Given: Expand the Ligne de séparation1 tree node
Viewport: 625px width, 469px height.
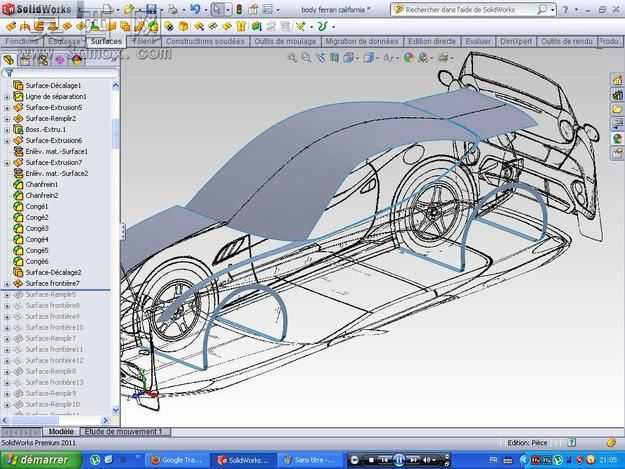Looking at the screenshot, I should pos(7,97).
